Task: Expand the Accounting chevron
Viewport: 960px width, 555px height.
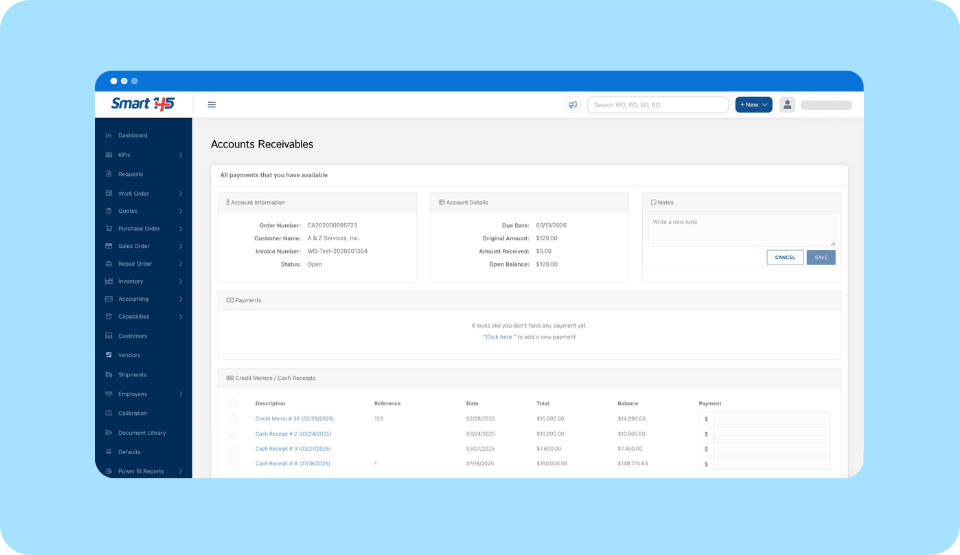Action: [x=181, y=299]
